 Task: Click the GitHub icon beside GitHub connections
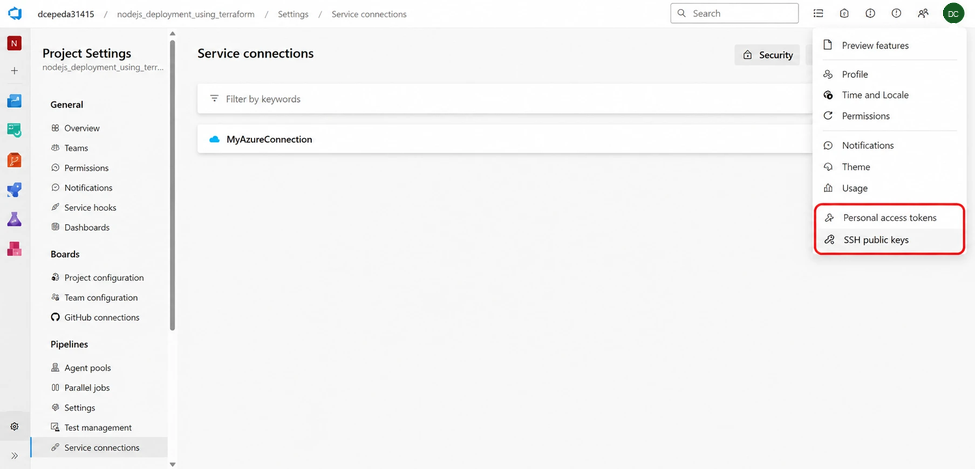pos(55,317)
